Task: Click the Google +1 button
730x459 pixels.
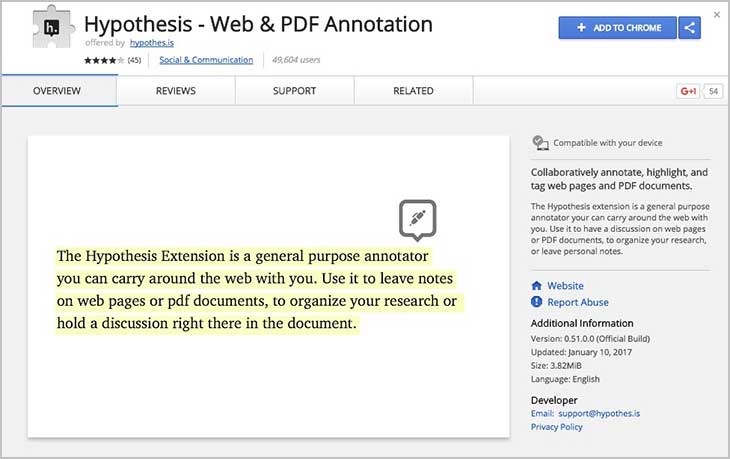Action: 688,91
